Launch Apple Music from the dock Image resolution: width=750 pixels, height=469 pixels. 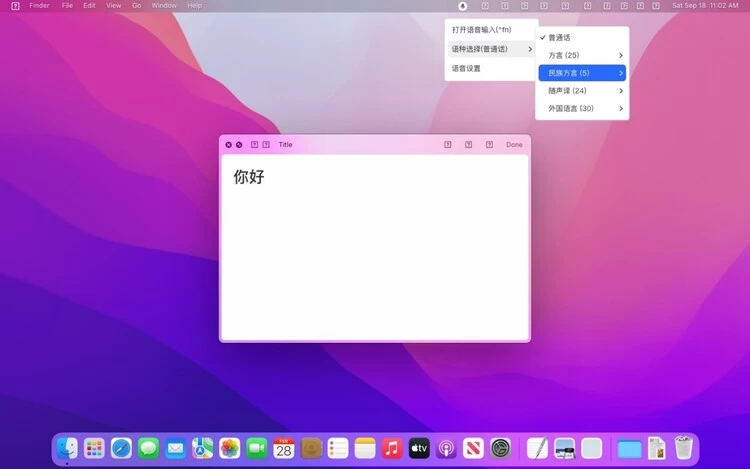[x=392, y=448]
